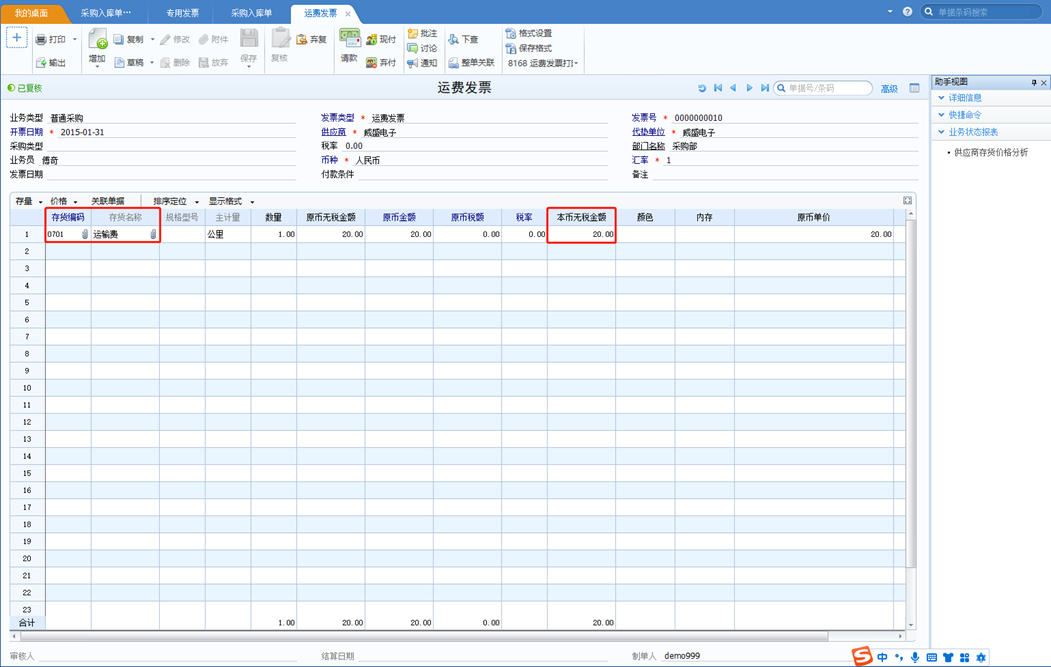Viewport: 1051px width, 667px height.
Task: Click the plus new-document icon
Action: 17,38
